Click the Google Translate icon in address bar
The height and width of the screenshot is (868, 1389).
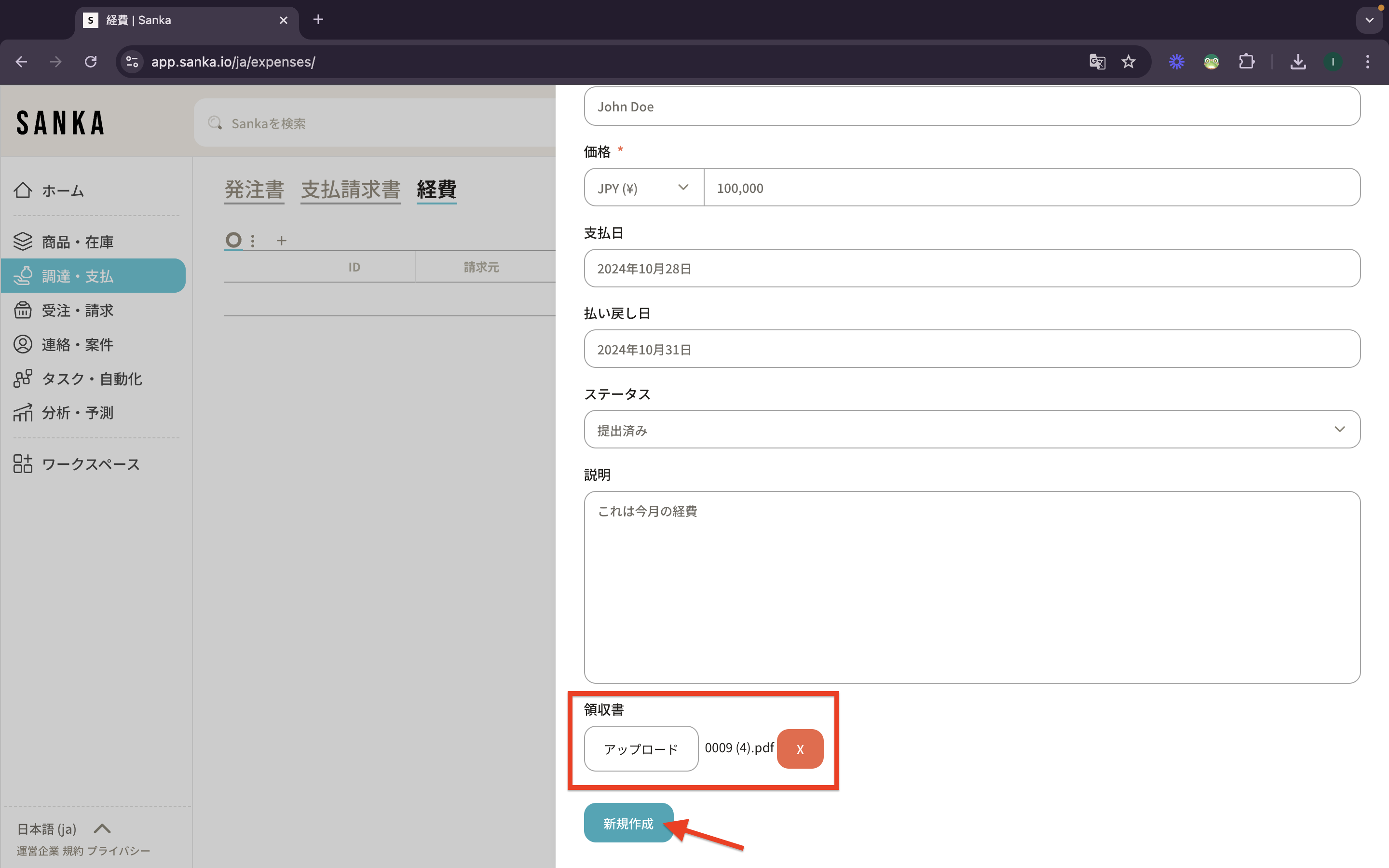[x=1097, y=61]
